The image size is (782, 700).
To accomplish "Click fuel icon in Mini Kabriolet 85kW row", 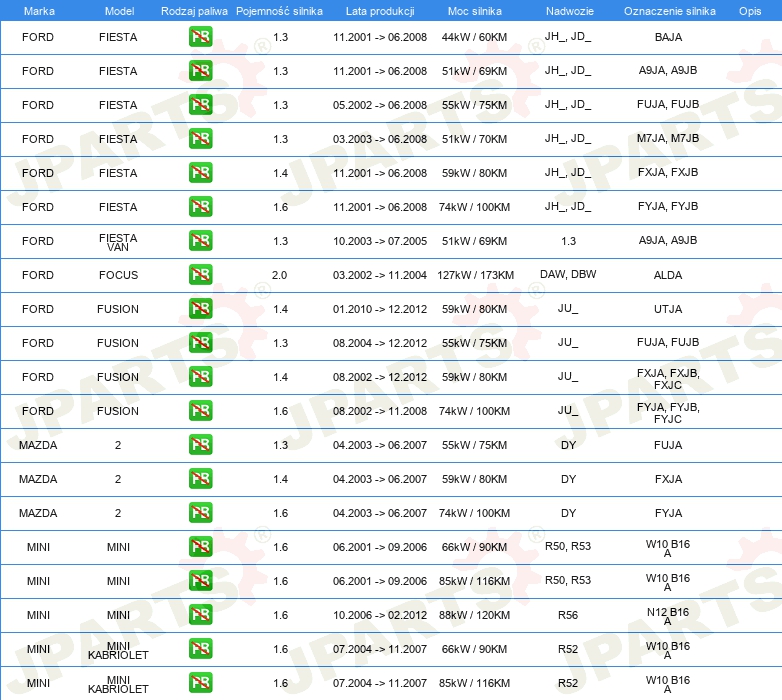I will [200, 683].
